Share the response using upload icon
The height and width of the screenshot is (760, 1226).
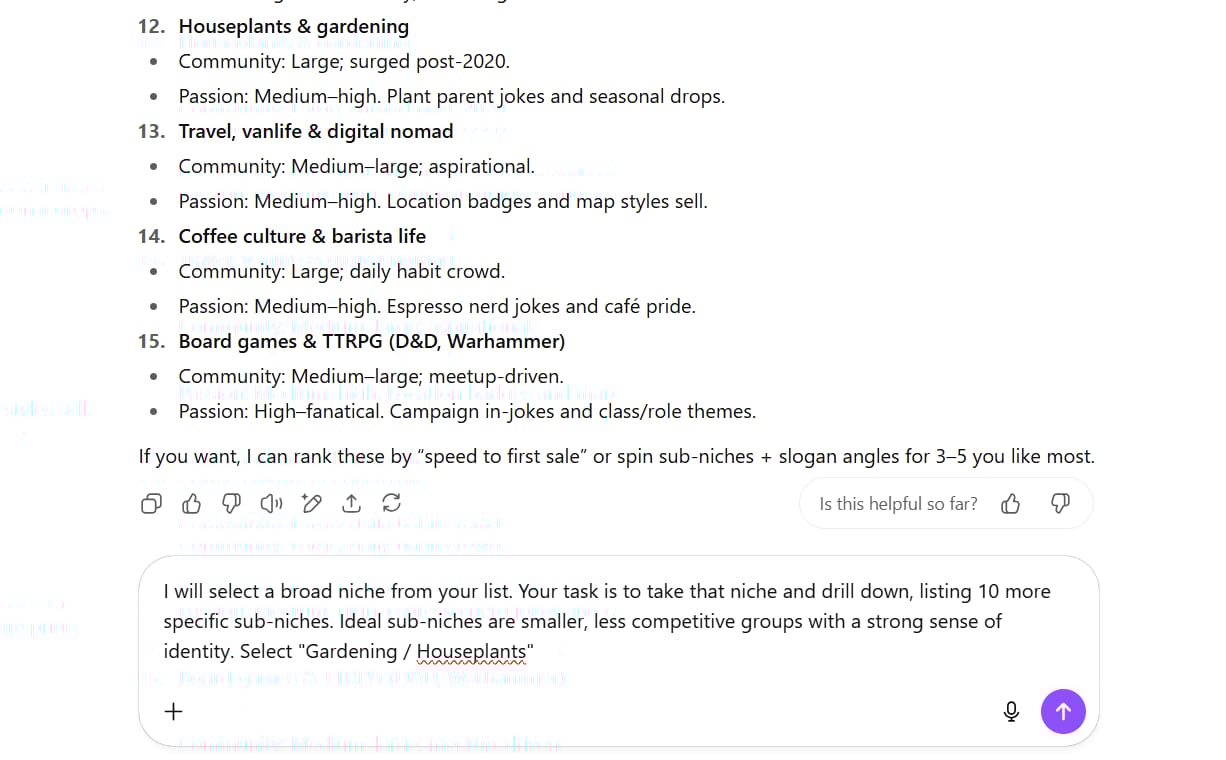[x=351, y=504]
